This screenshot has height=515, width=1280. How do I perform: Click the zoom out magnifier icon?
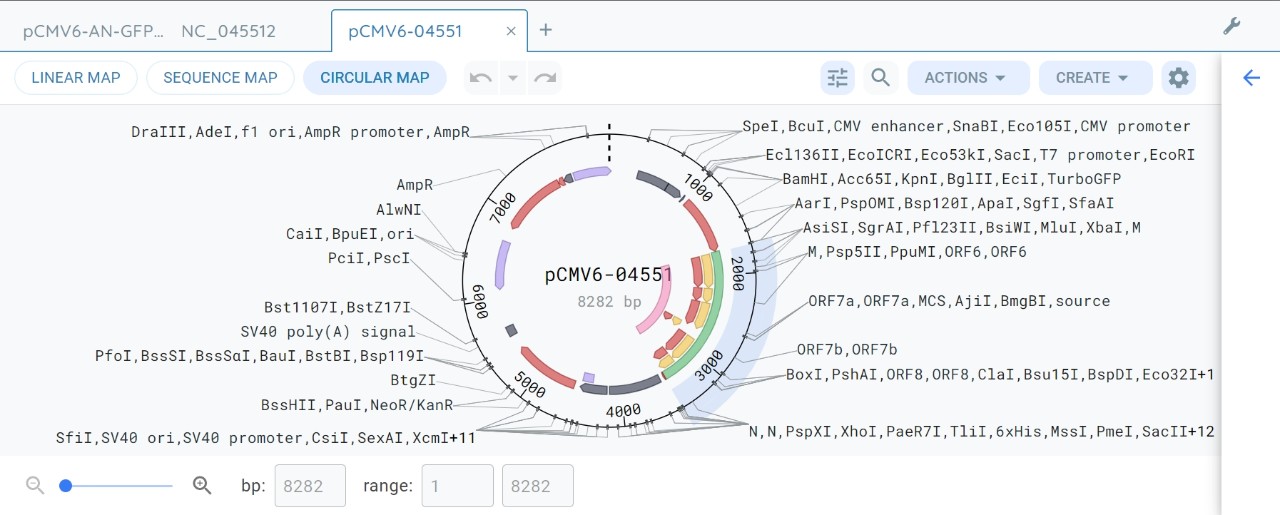point(35,485)
